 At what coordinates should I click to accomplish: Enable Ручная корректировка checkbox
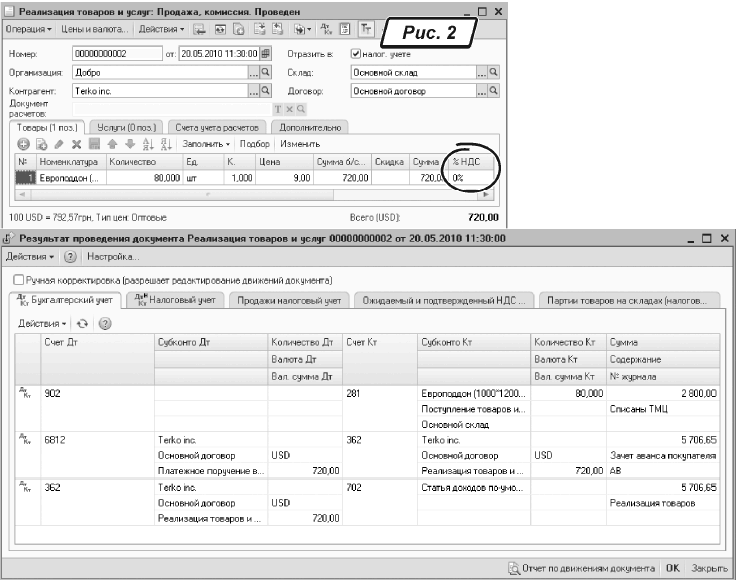click(x=18, y=280)
